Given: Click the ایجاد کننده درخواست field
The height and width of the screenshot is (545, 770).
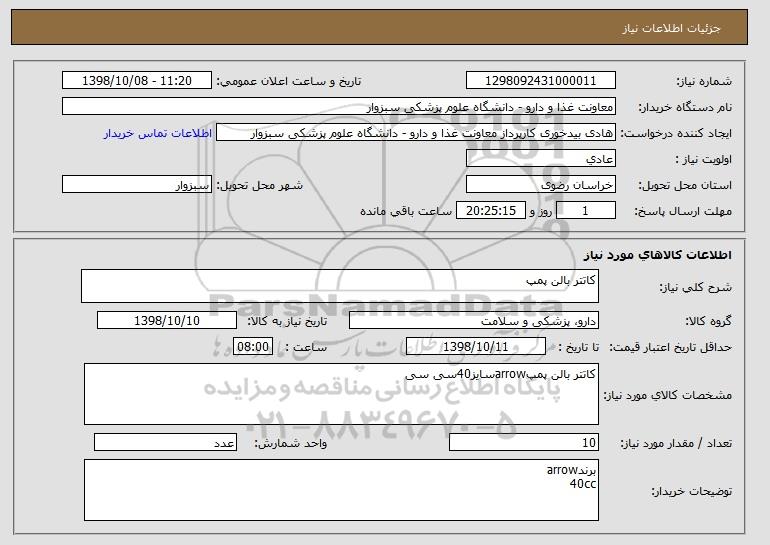Looking at the screenshot, I should 416,133.
